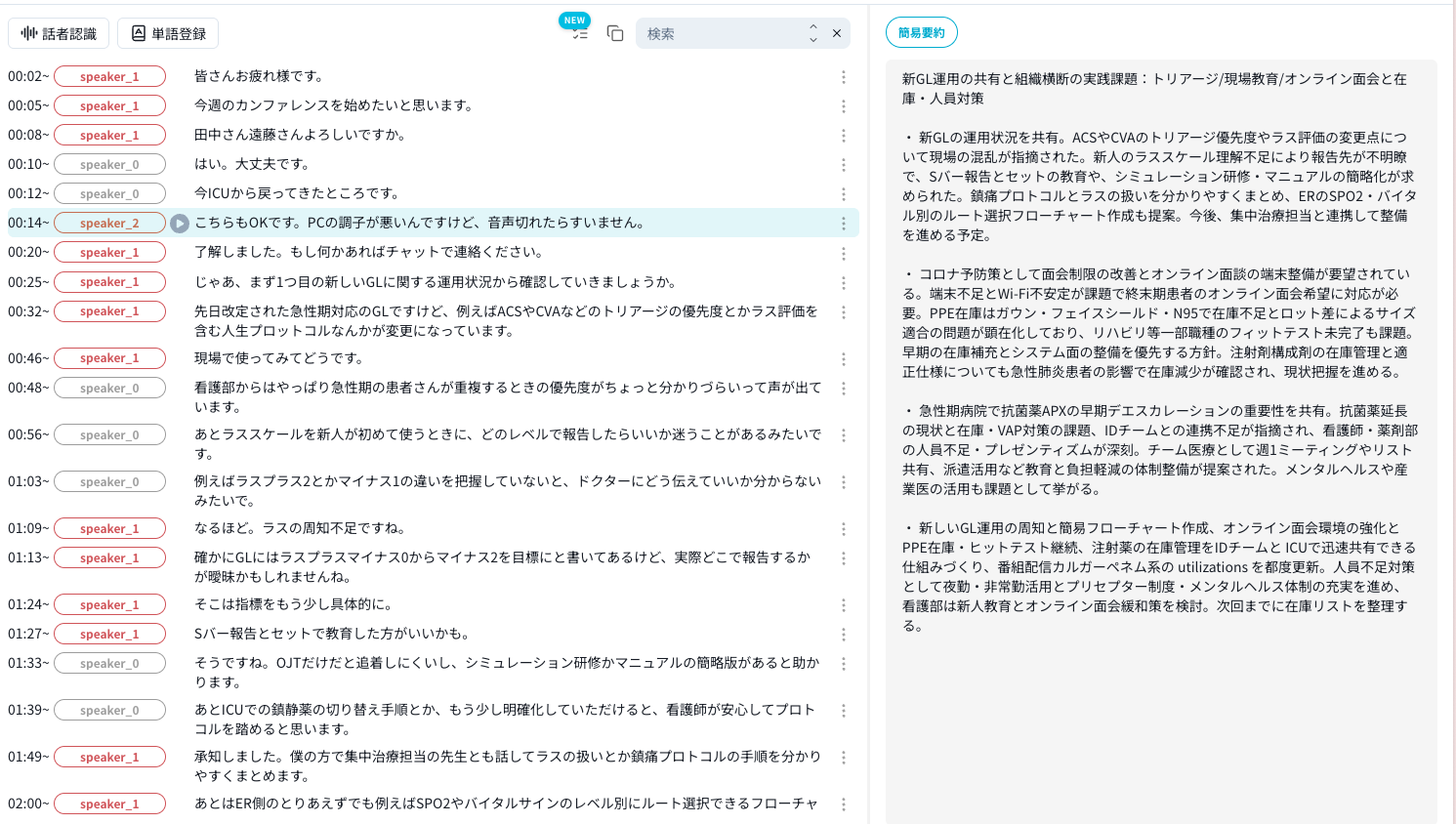Screen dimensions: 1456x824
Task: Open three-dot options on 00:46 row
Action: pyautogui.click(x=842, y=358)
